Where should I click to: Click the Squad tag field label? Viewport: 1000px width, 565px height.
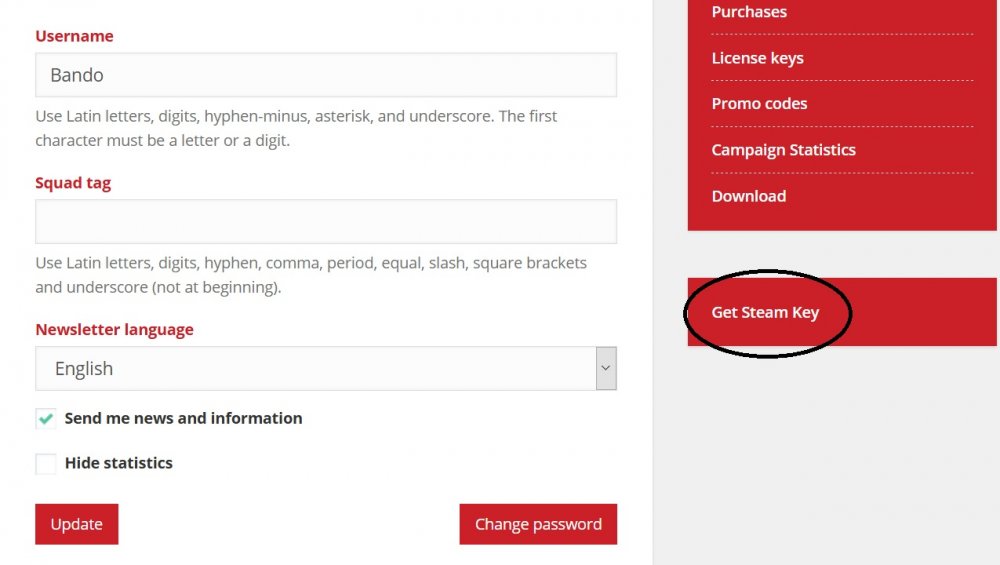pyautogui.click(x=73, y=183)
